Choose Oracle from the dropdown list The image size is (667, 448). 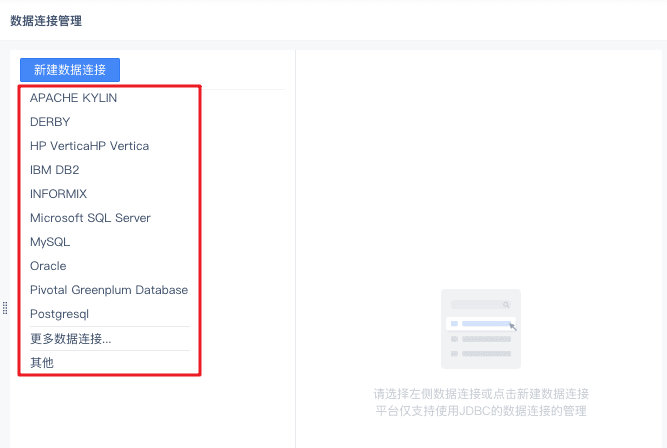(x=48, y=266)
